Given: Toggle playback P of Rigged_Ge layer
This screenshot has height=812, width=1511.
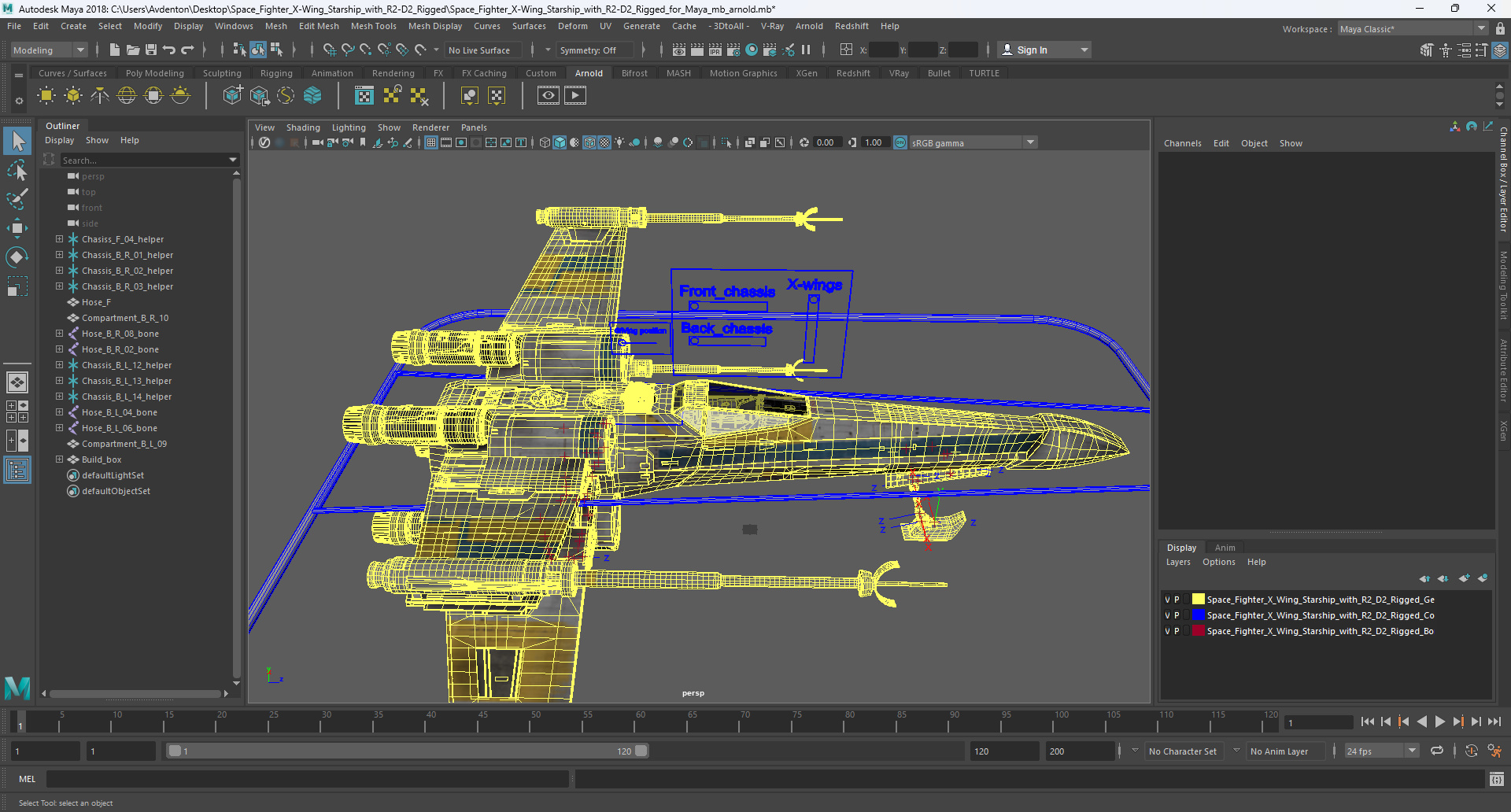Looking at the screenshot, I should 1177,600.
